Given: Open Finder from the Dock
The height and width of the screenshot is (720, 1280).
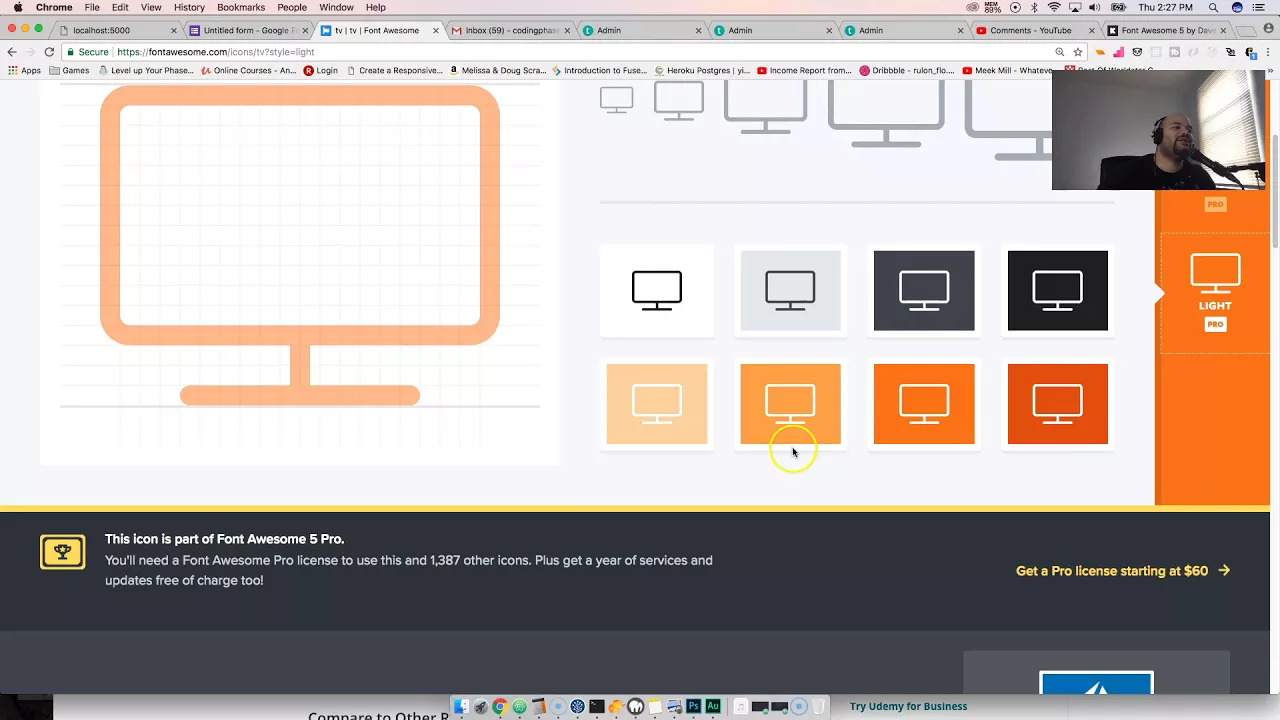Looking at the screenshot, I should pos(461,707).
